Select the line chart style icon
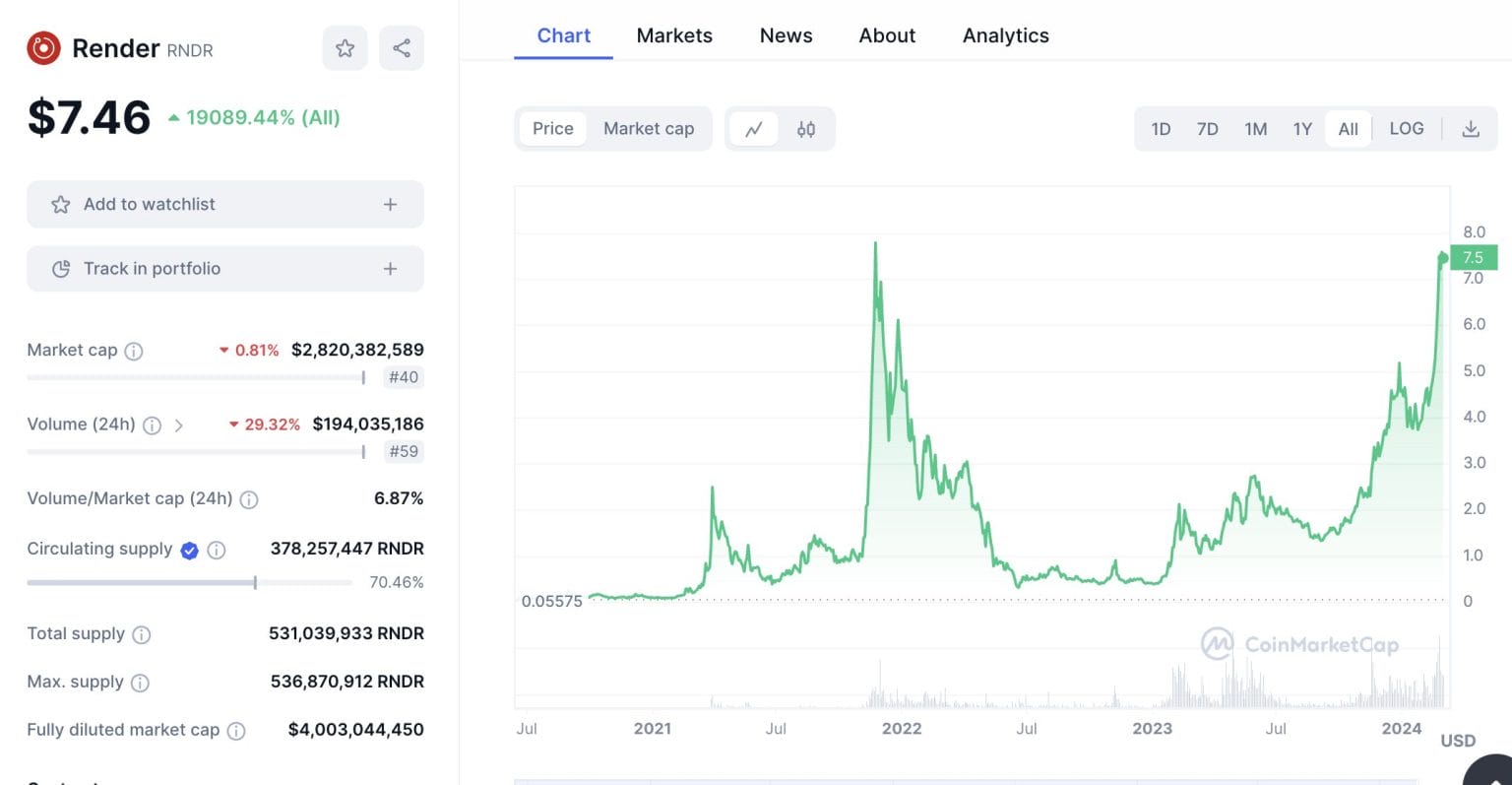The width and height of the screenshot is (1512, 785). pyautogui.click(x=754, y=128)
